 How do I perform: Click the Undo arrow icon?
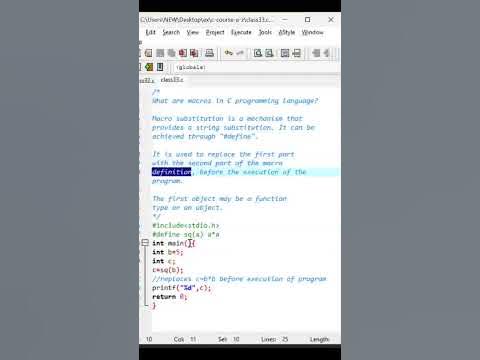pyautogui.click(x=228, y=53)
